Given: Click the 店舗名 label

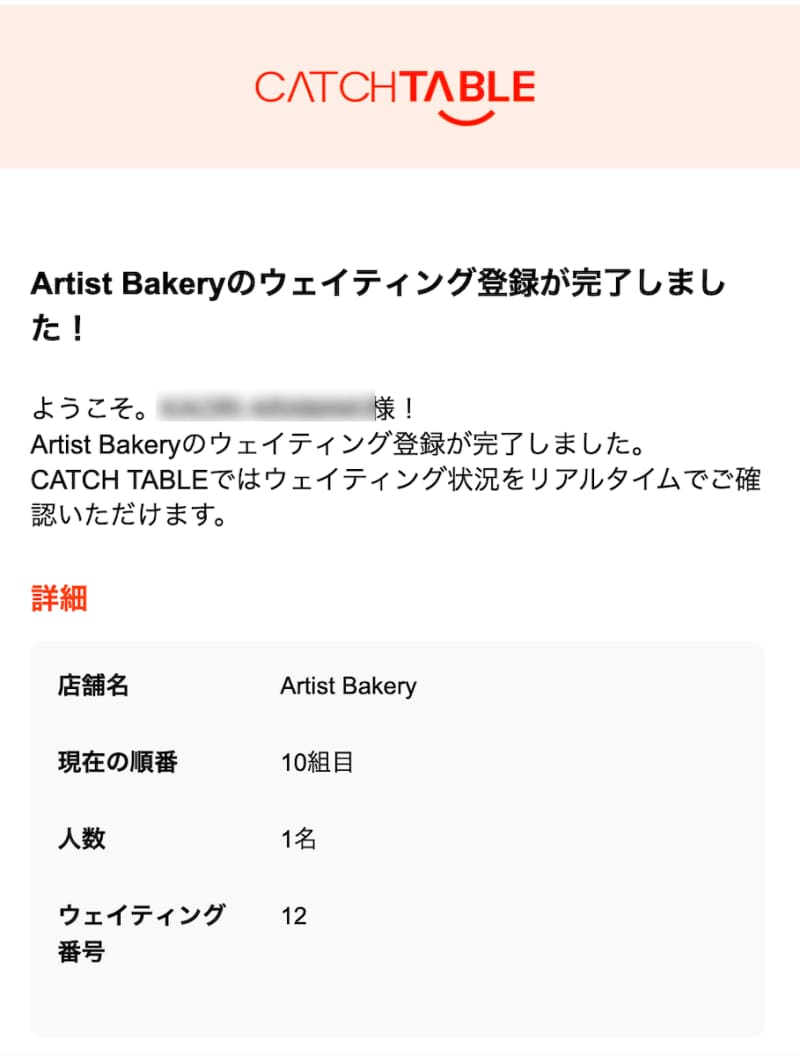Looking at the screenshot, I should pos(94,686).
